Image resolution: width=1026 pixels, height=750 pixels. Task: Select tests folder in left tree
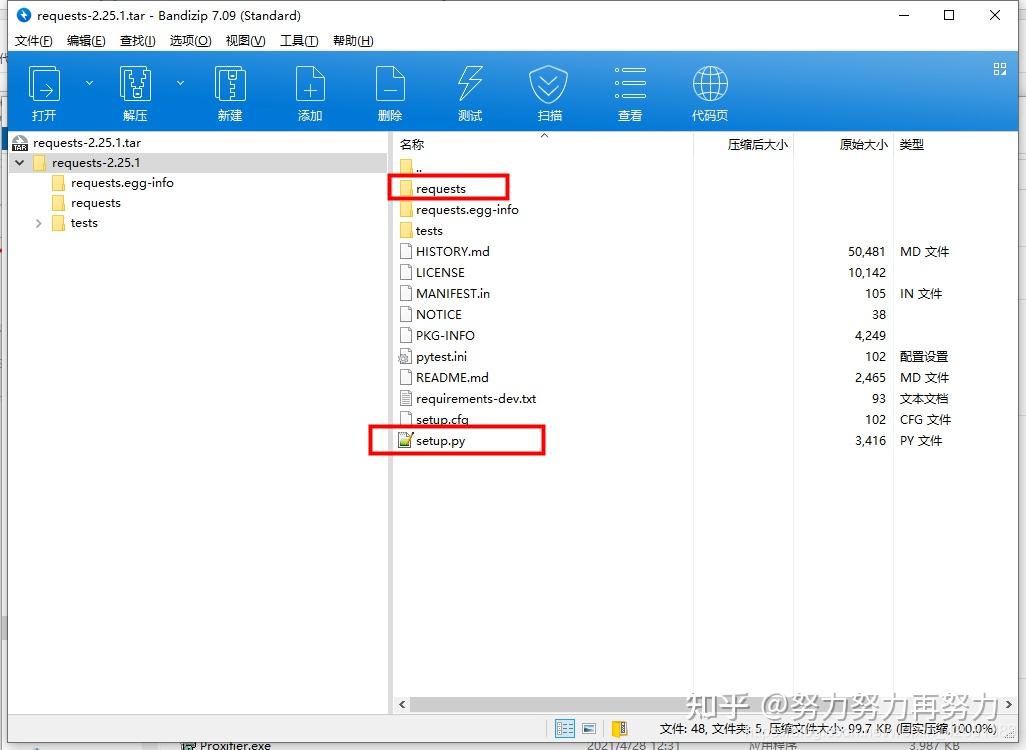tap(84, 223)
